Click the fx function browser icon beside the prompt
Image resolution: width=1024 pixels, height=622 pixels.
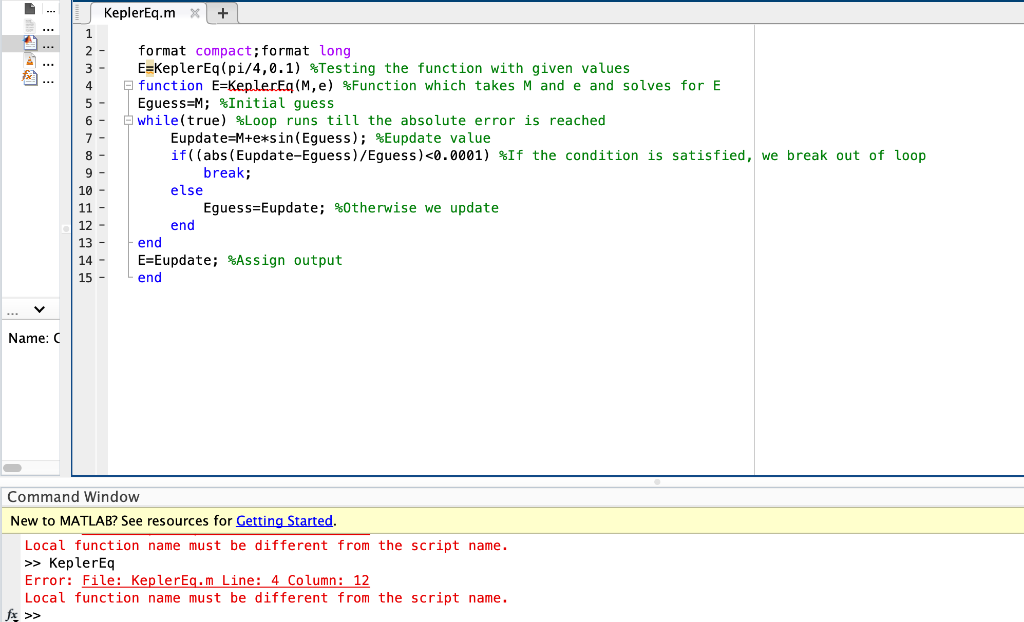pos(12,615)
